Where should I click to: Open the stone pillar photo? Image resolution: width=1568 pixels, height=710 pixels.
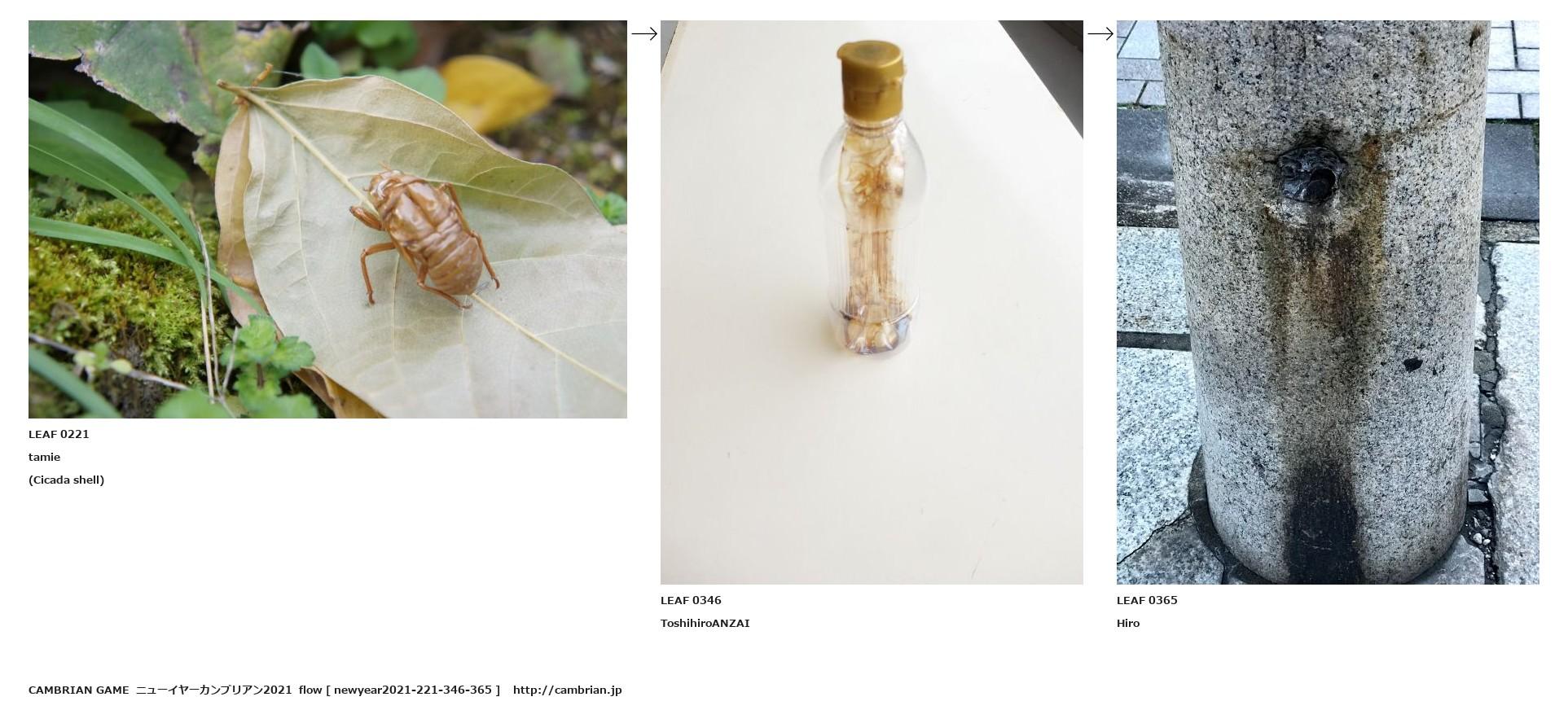pos(1328,302)
